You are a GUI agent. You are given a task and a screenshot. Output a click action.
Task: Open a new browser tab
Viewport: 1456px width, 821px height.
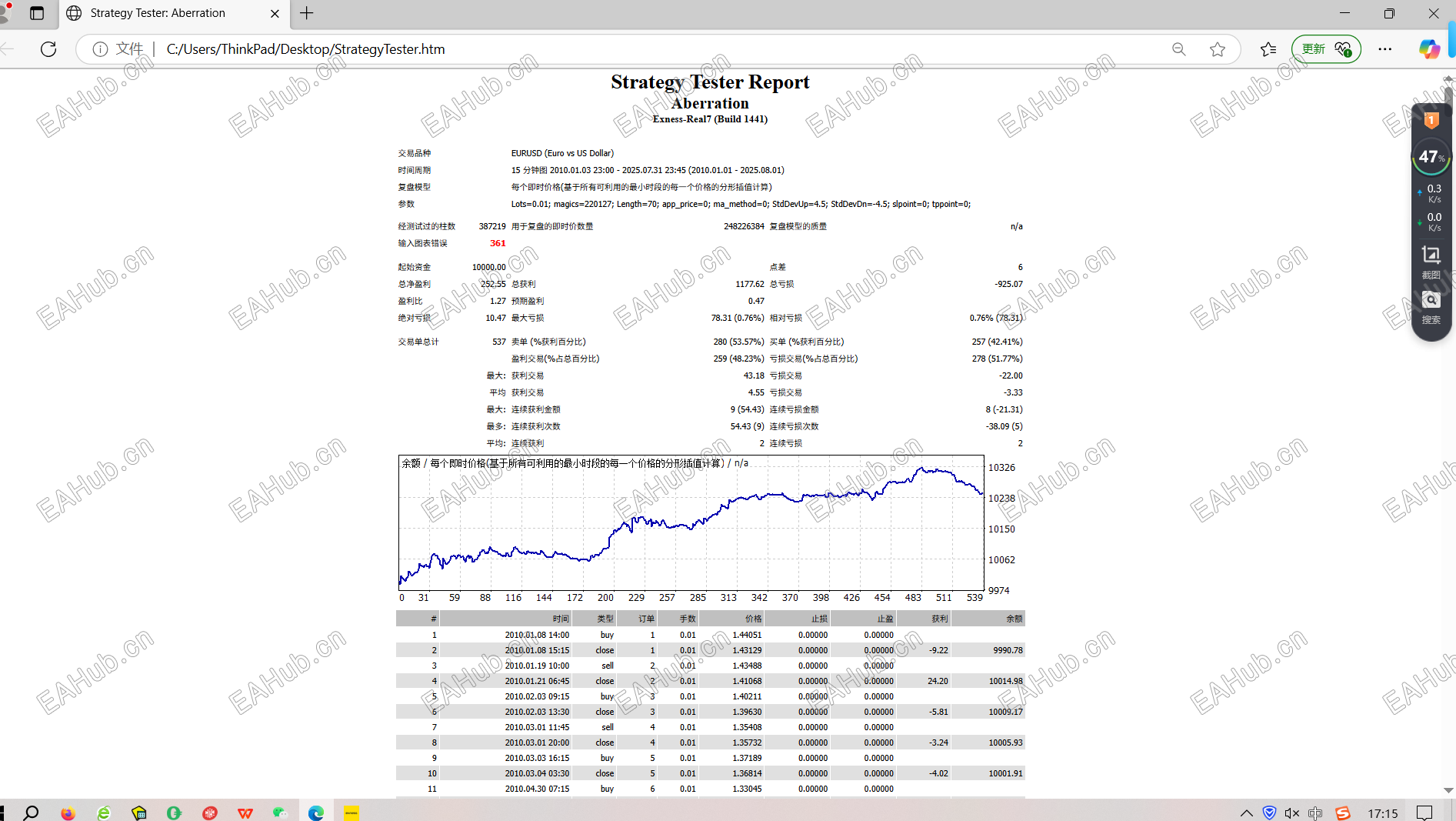[307, 13]
